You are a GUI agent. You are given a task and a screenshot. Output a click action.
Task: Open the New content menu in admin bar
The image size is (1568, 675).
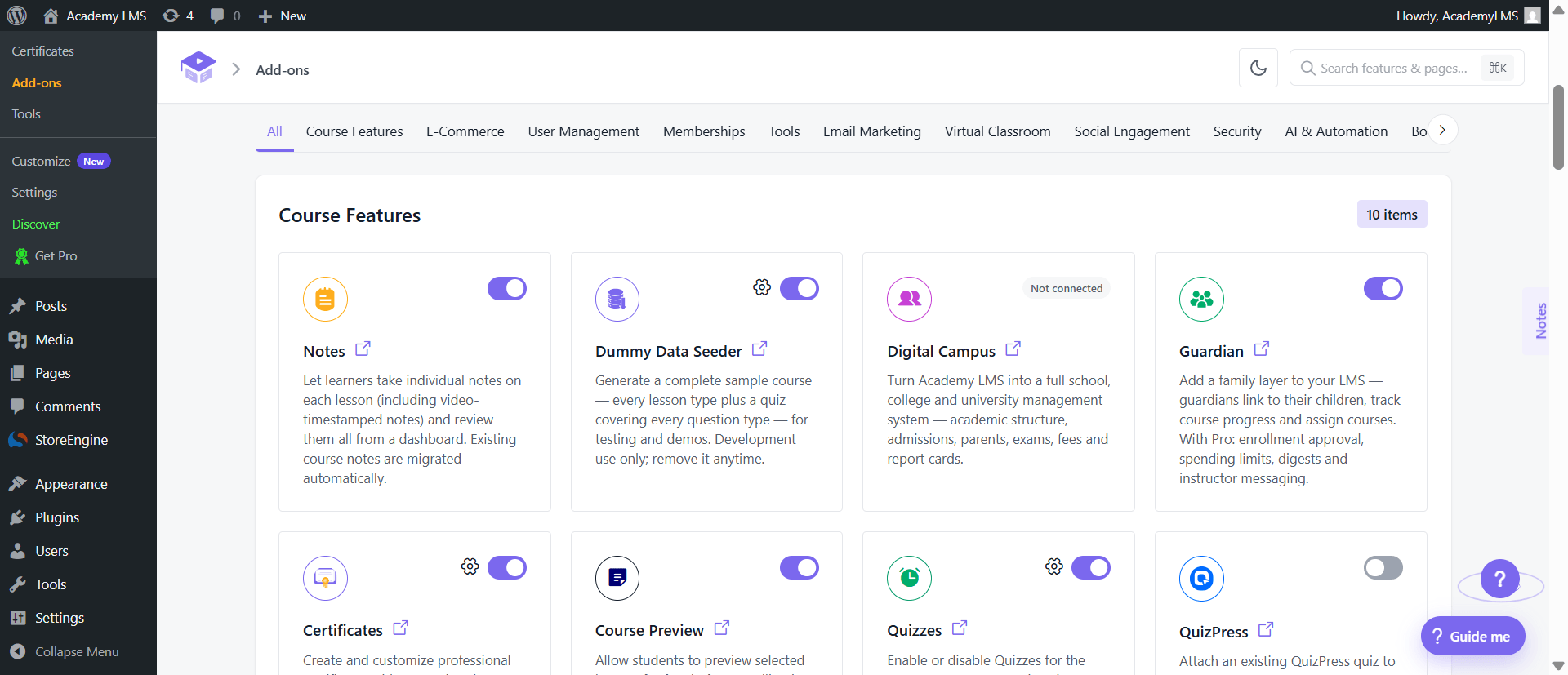coord(282,16)
